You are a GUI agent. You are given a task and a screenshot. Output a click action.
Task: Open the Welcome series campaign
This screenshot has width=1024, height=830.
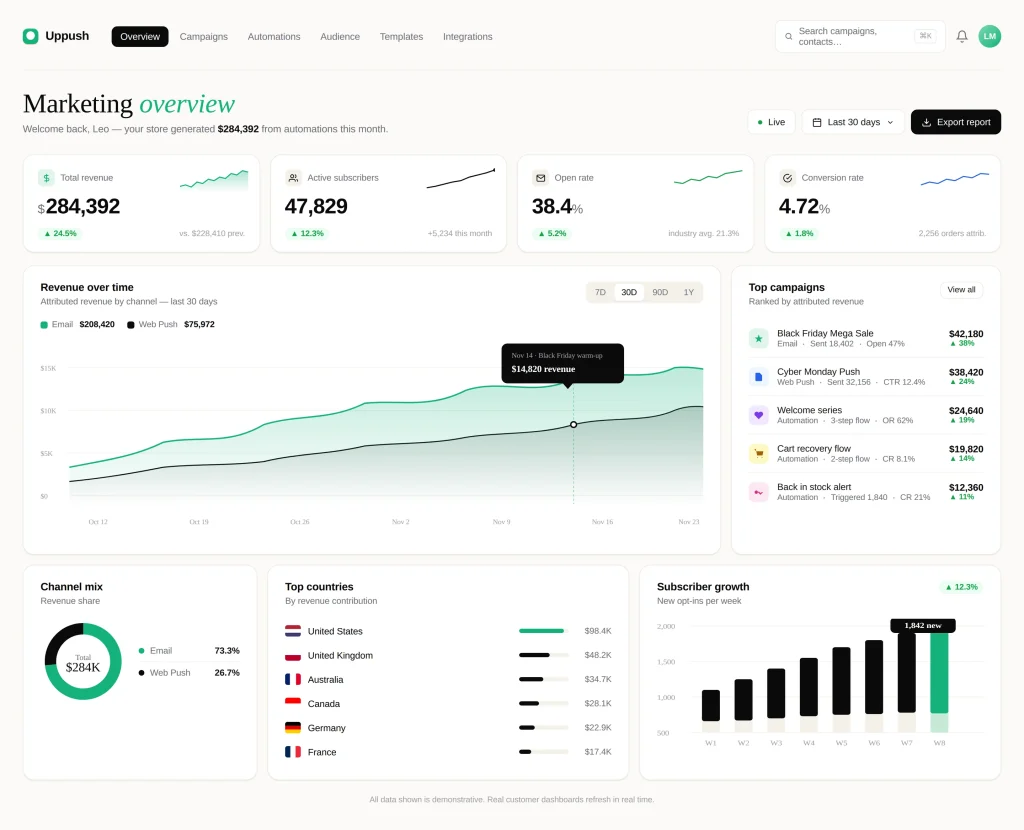coord(866,415)
